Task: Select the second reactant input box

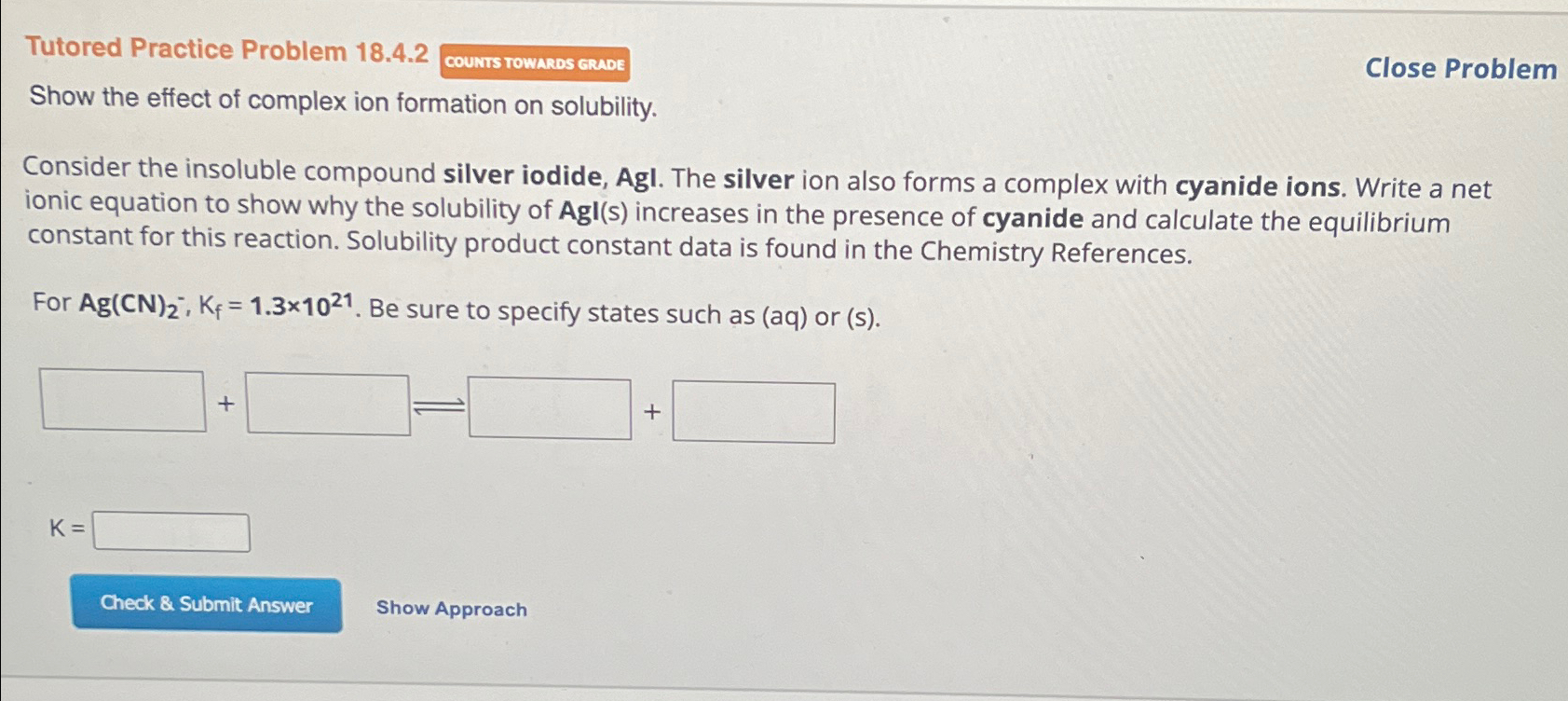Action: tap(328, 405)
